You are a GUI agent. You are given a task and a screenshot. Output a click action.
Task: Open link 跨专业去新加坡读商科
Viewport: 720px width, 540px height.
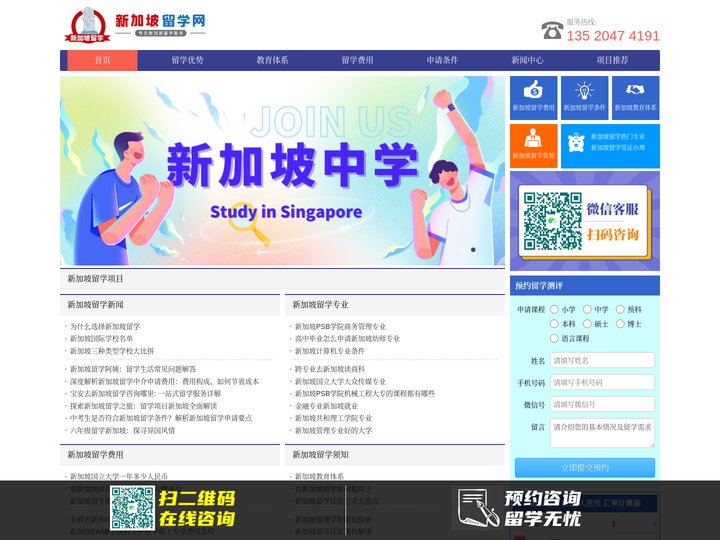330,369
